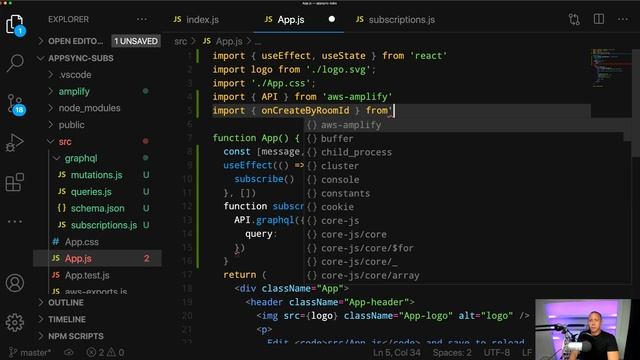Image resolution: width=640 pixels, height=360 pixels.
Task: Split the editor right
Action: 599,19
